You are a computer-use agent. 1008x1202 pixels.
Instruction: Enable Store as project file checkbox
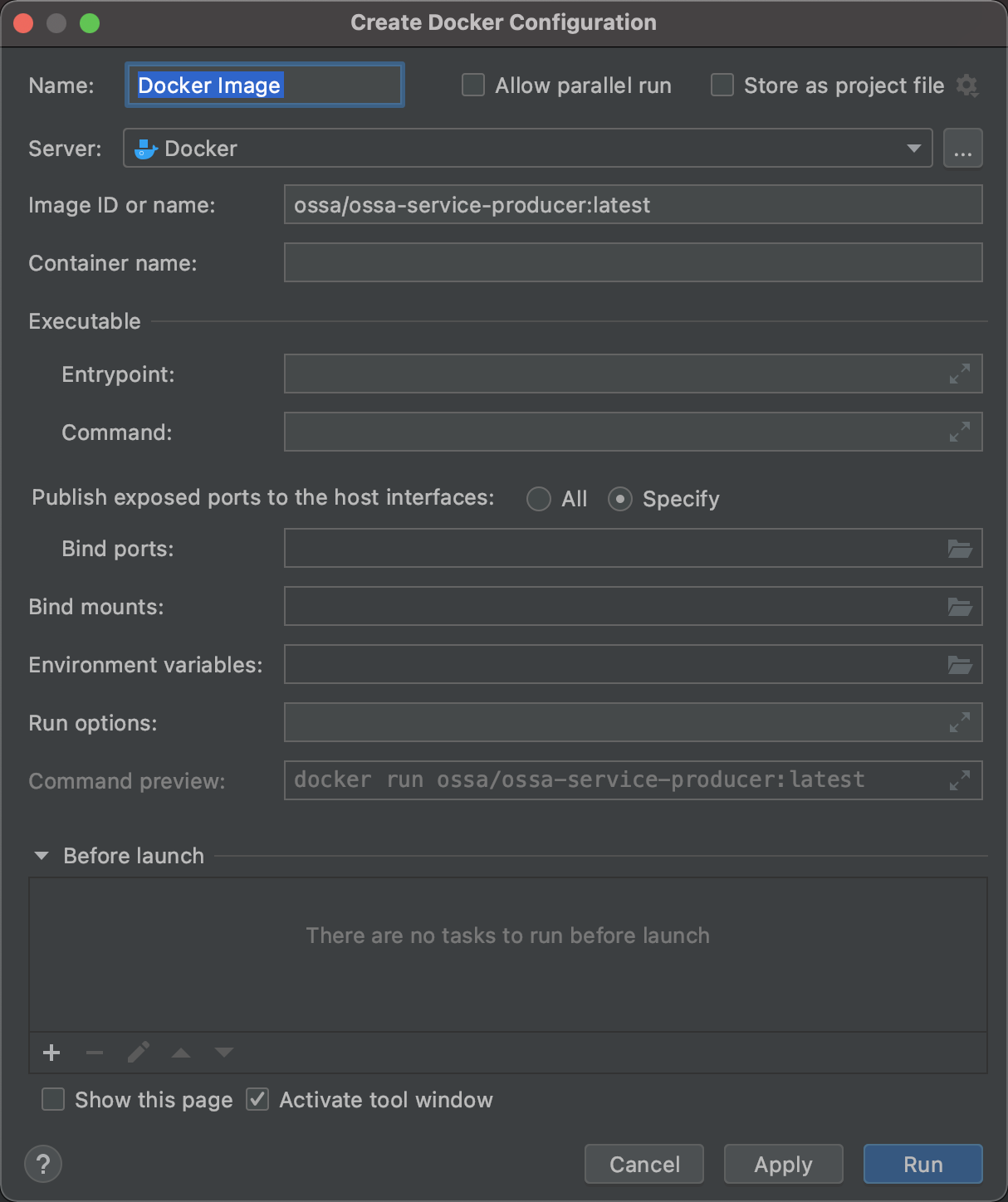722,86
